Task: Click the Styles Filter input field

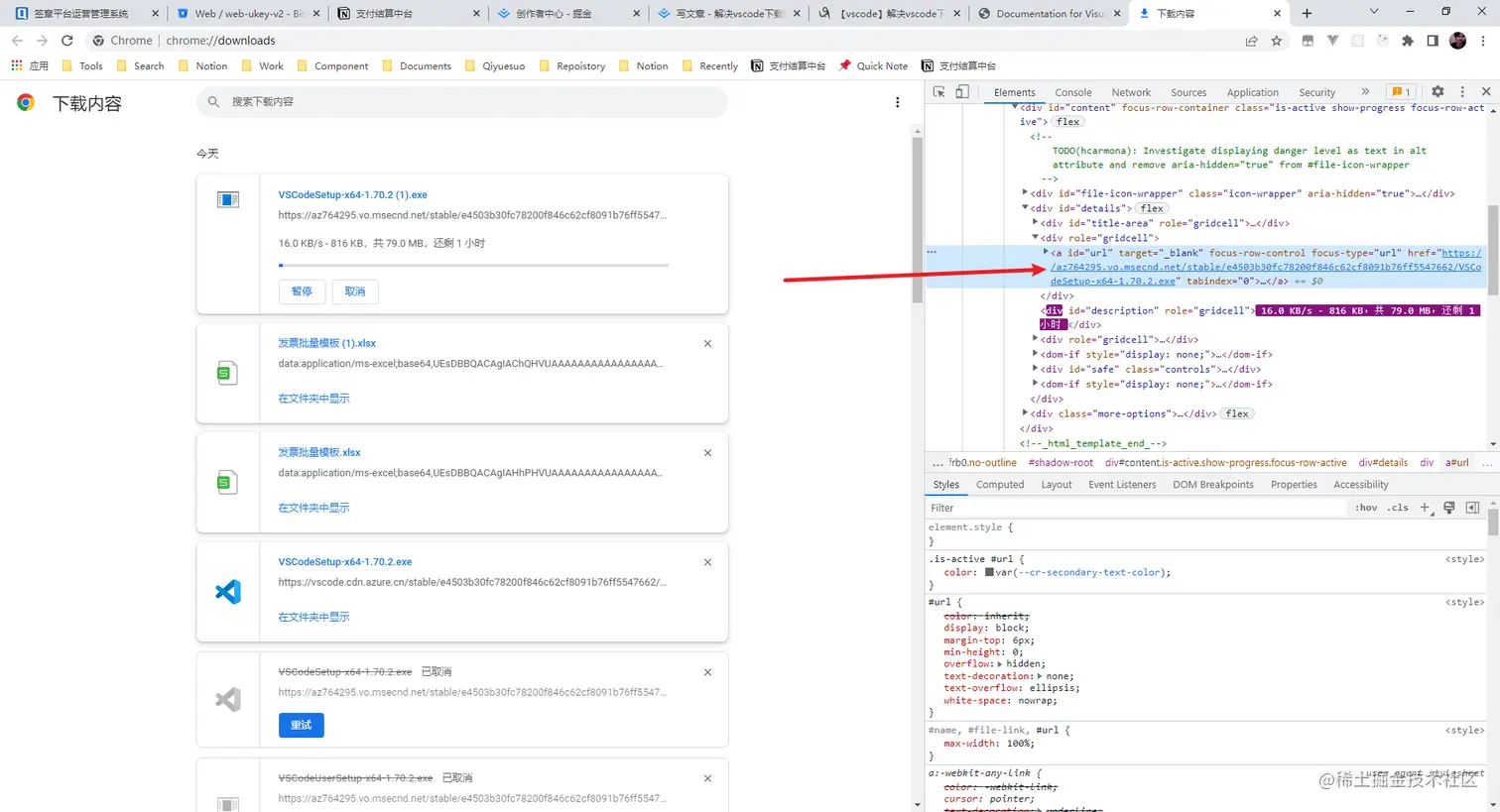Action: (1136, 508)
